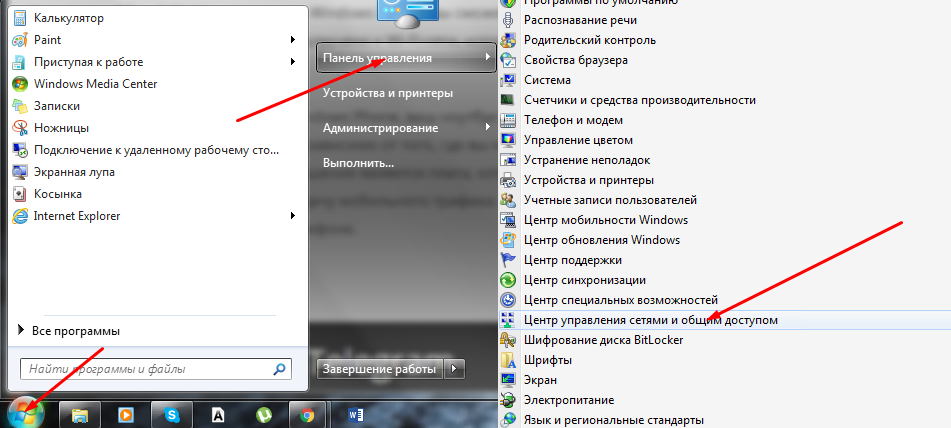Open the shutdown options arrow
Viewport: 951px width, 428px height.
(455, 369)
